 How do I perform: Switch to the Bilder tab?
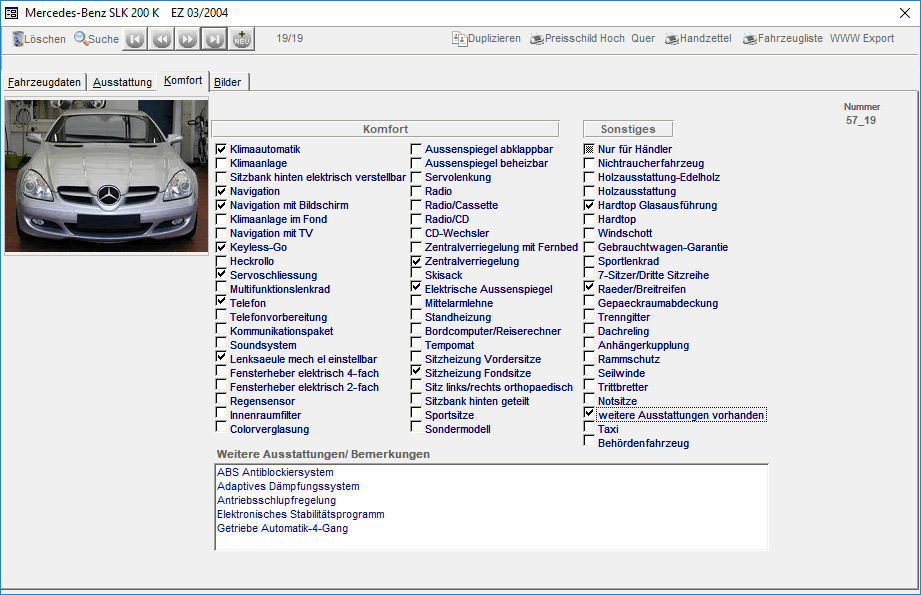click(228, 82)
